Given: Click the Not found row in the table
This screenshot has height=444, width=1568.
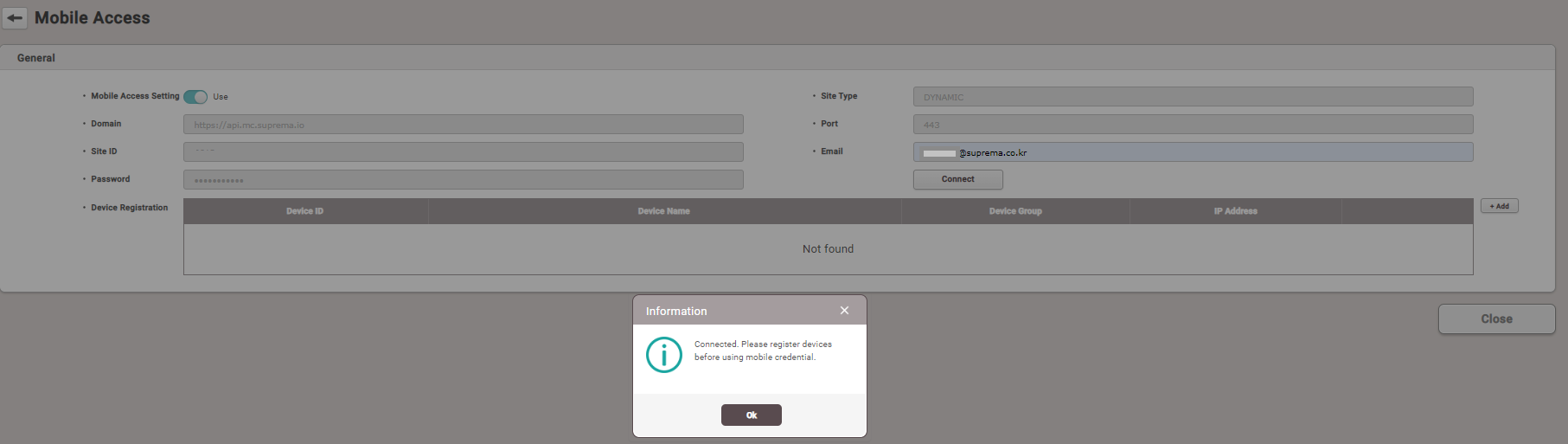Looking at the screenshot, I should (828, 249).
